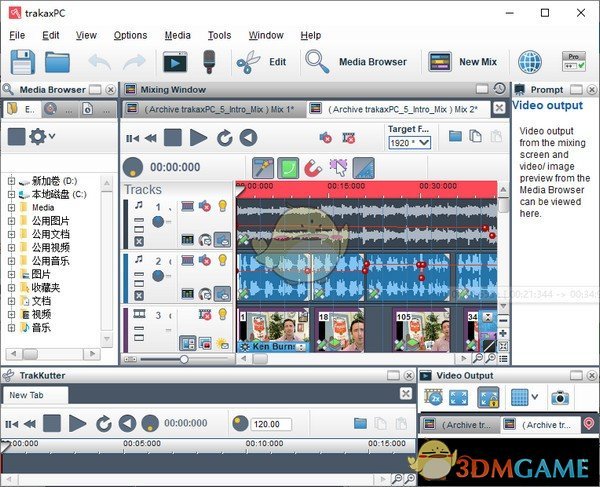Screen dimensions: 600x487
Task: Click the Ken Burns video clip thumbnail
Action: [x=273, y=330]
